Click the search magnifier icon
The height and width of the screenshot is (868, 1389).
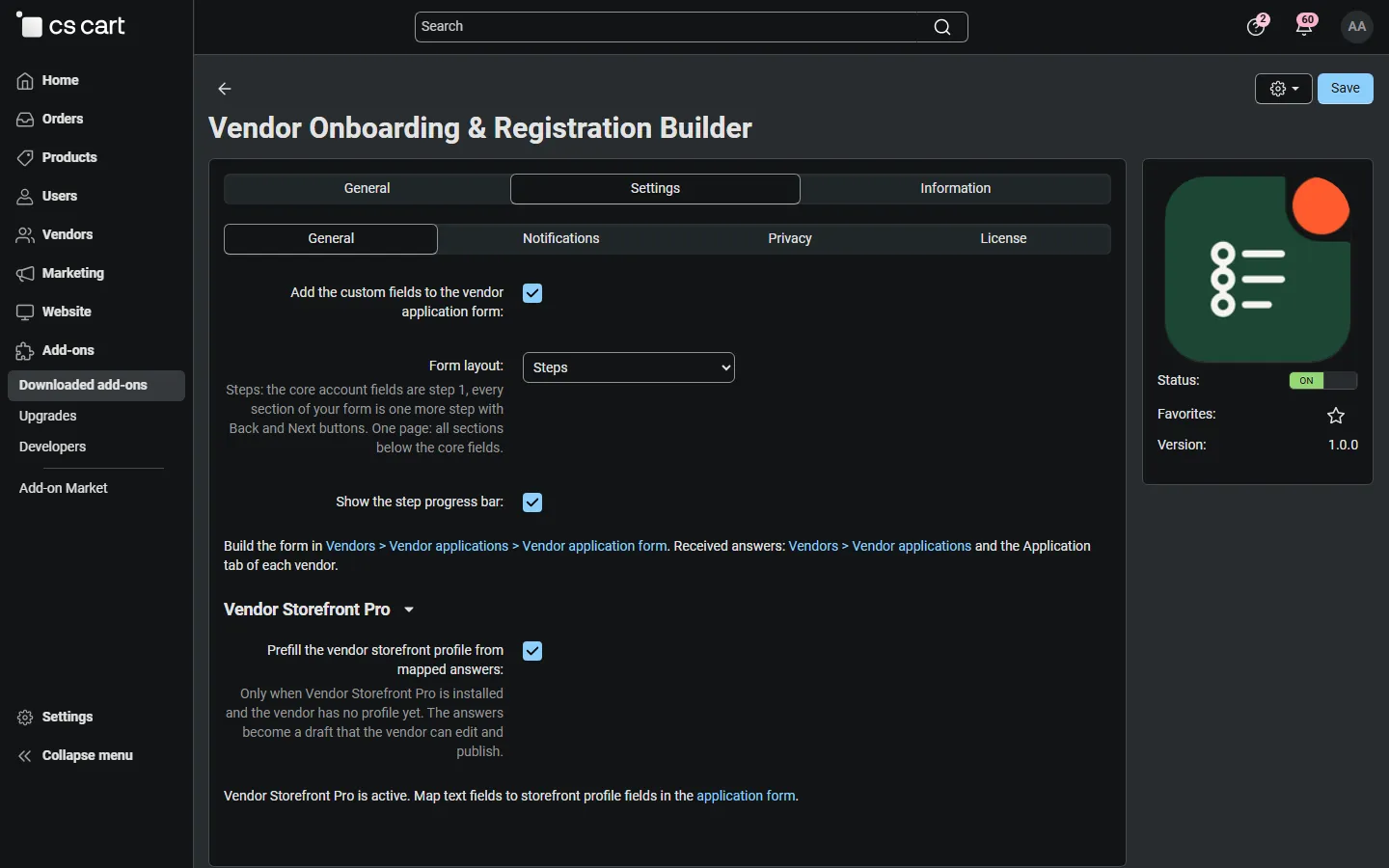942,27
